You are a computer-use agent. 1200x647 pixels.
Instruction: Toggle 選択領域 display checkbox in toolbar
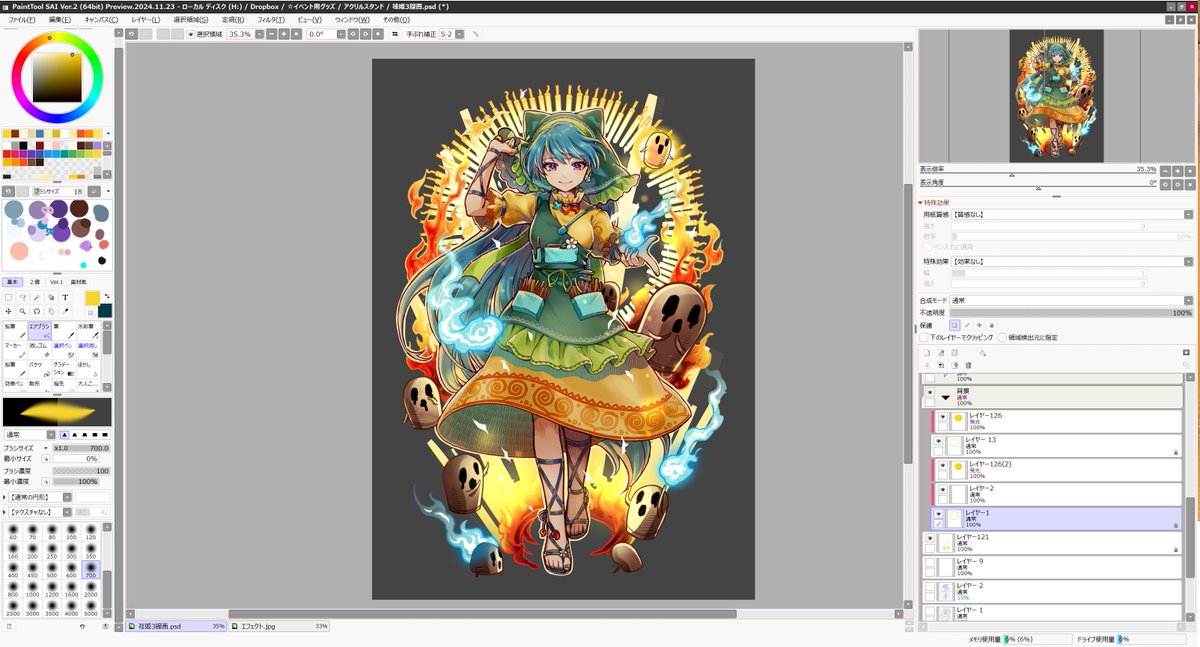click(190, 34)
